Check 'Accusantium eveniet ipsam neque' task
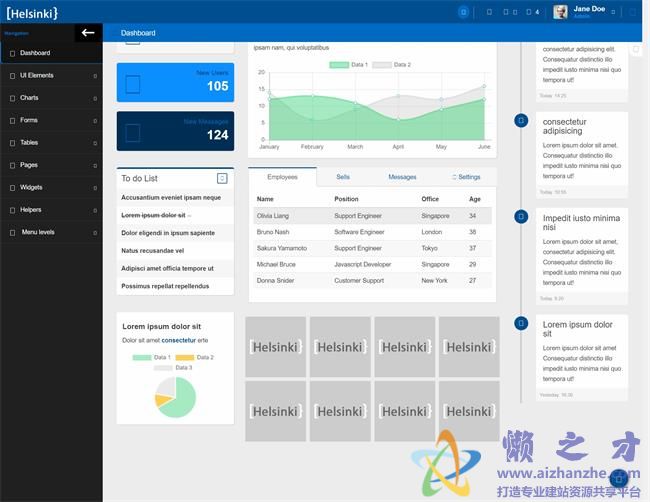The width and height of the screenshot is (650, 502). (175, 198)
